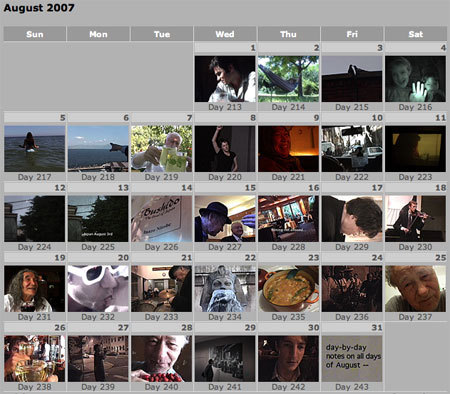Screen dimensions: 450x394
Task: Click the date number 12
Action: click(60, 188)
